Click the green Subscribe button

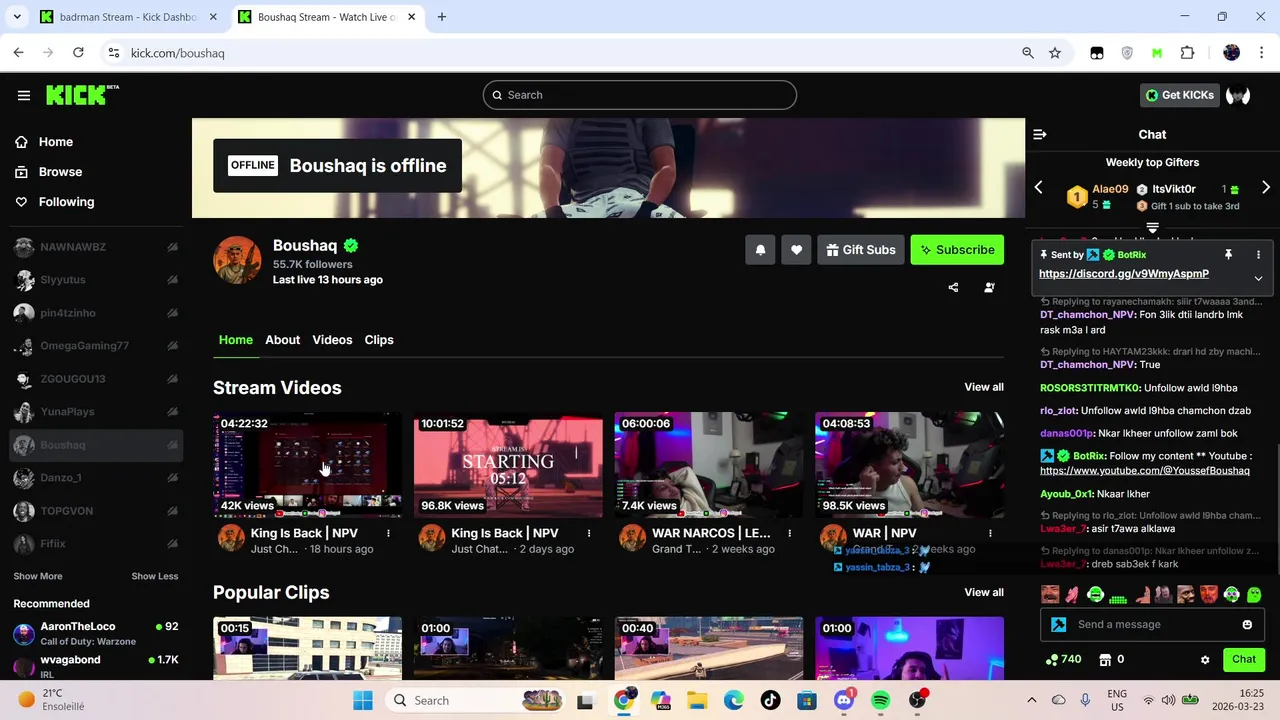click(957, 250)
